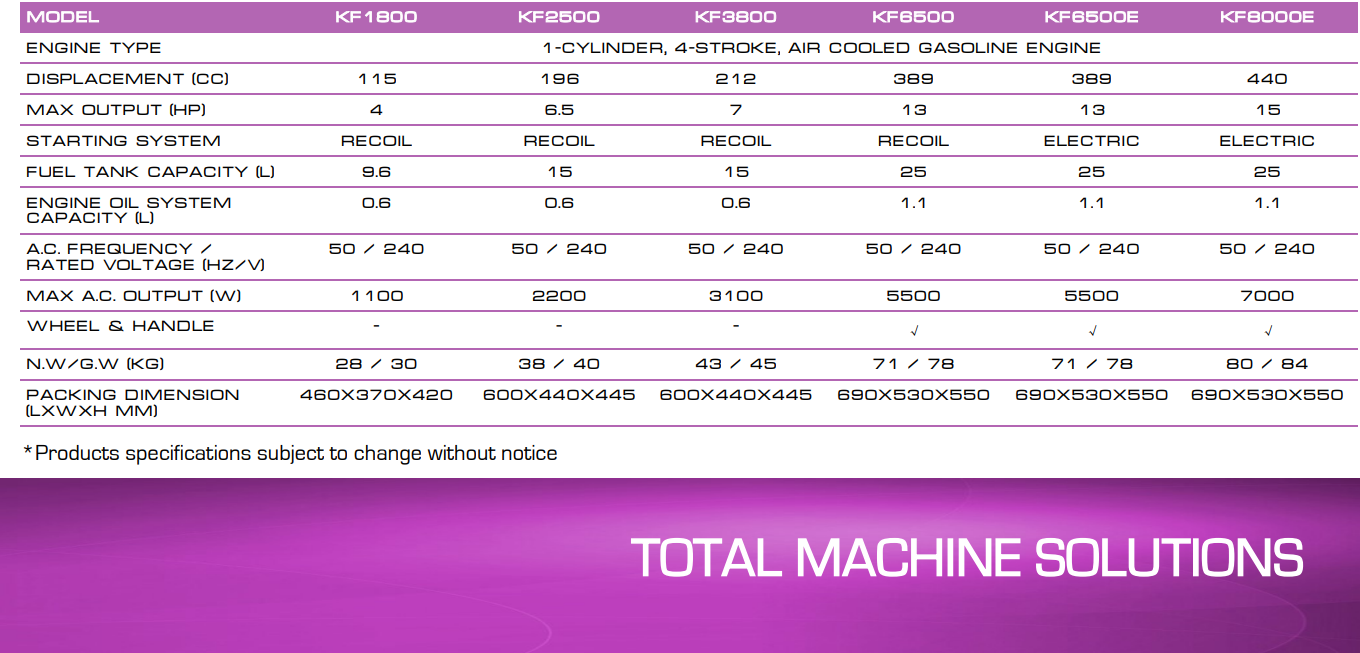Click the 460X370X420 packing dimension

(x=376, y=395)
